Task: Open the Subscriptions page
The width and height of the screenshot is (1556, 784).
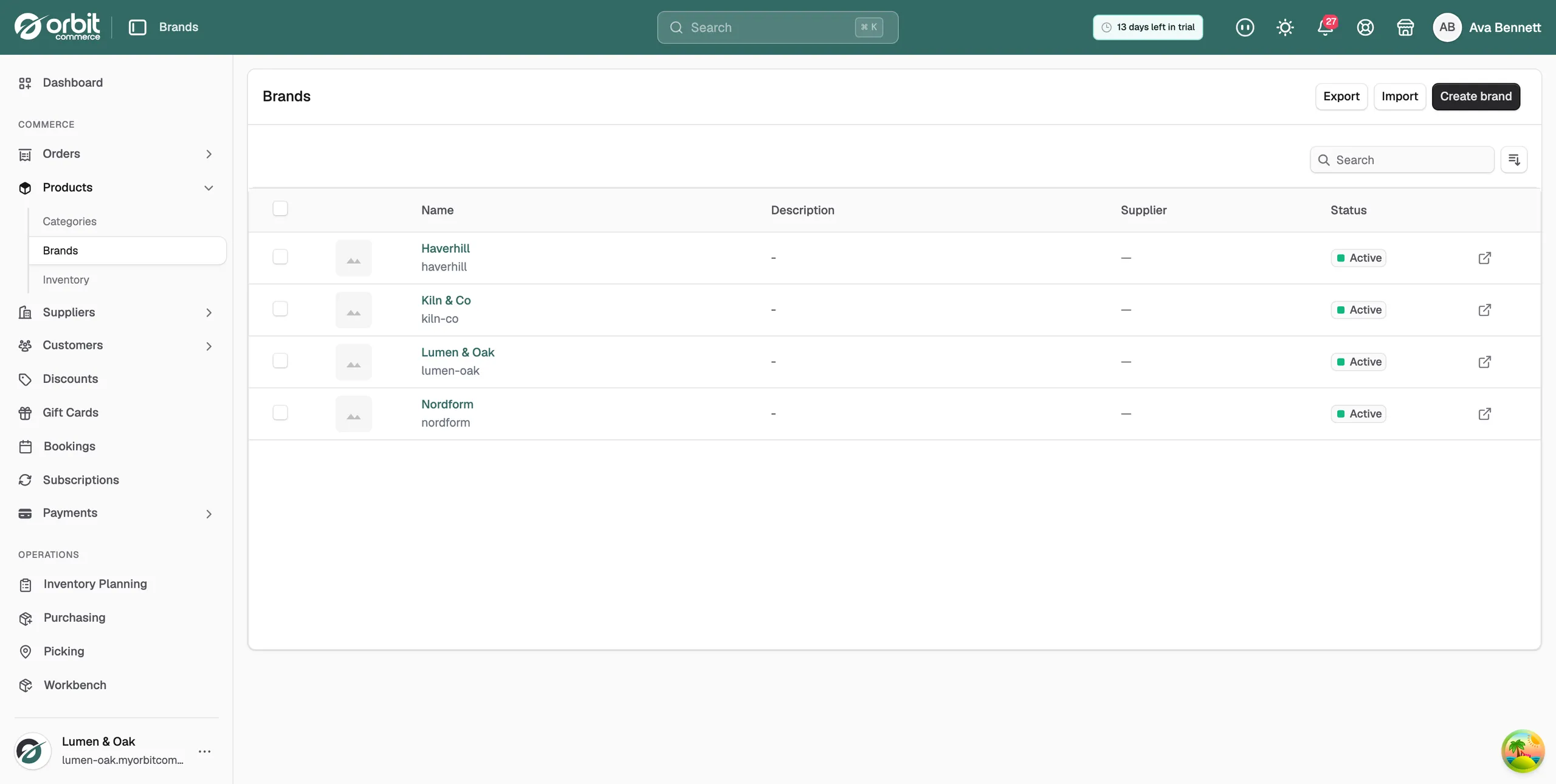Action: point(81,480)
